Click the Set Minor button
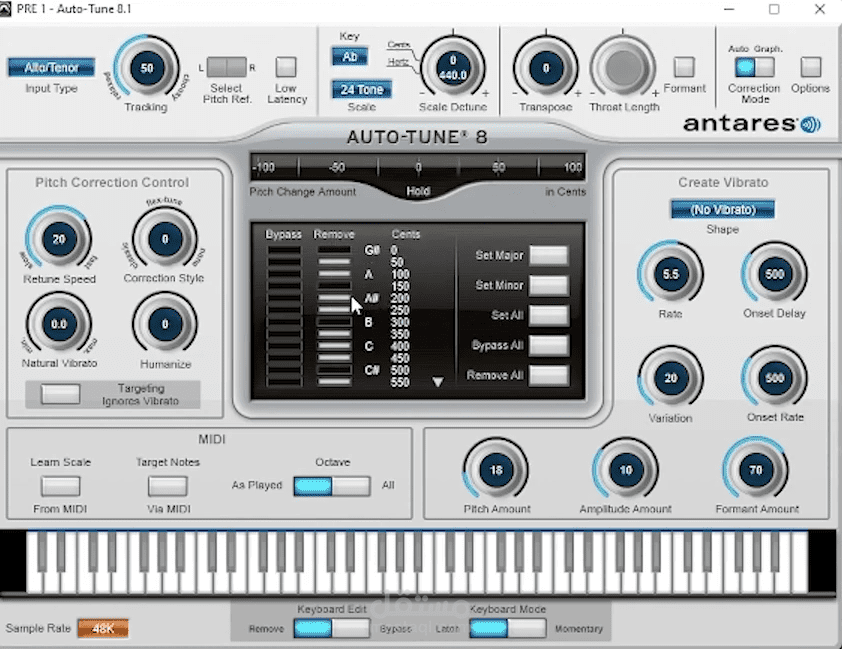 (548, 285)
